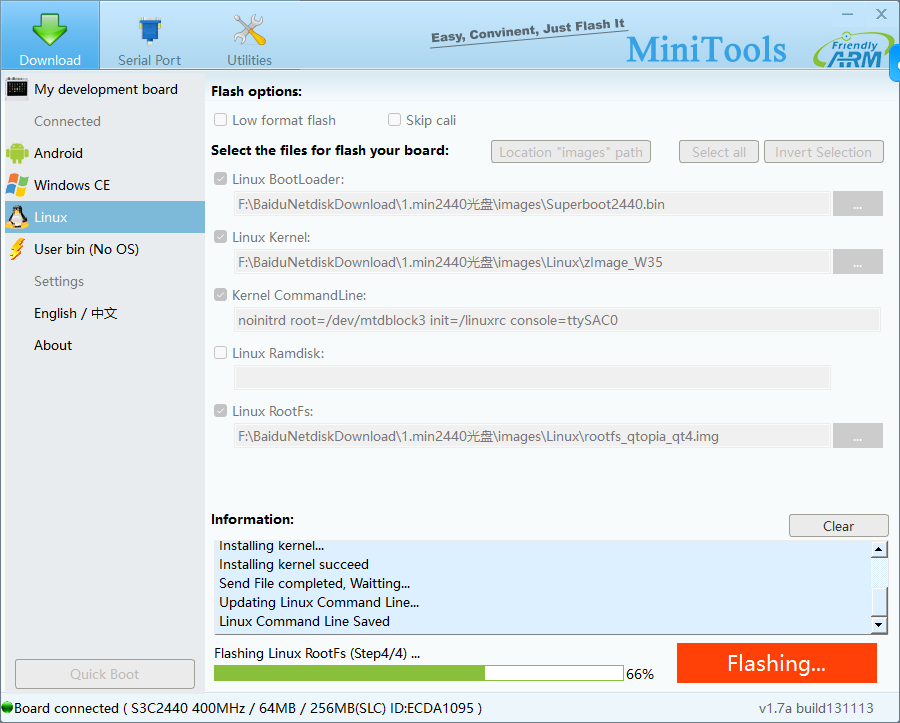Image resolution: width=900 pixels, height=723 pixels.
Task: Click the information log scrollbar thumb
Action: pos(879,601)
